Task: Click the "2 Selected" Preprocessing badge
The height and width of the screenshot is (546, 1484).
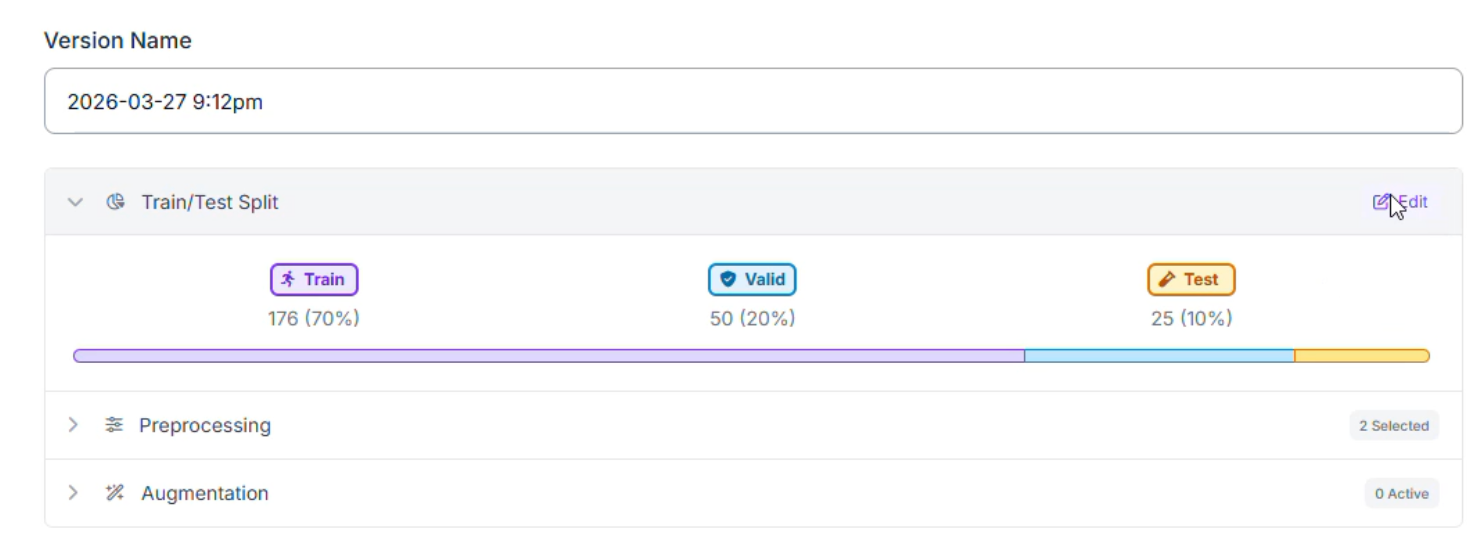Action: pyautogui.click(x=1393, y=426)
